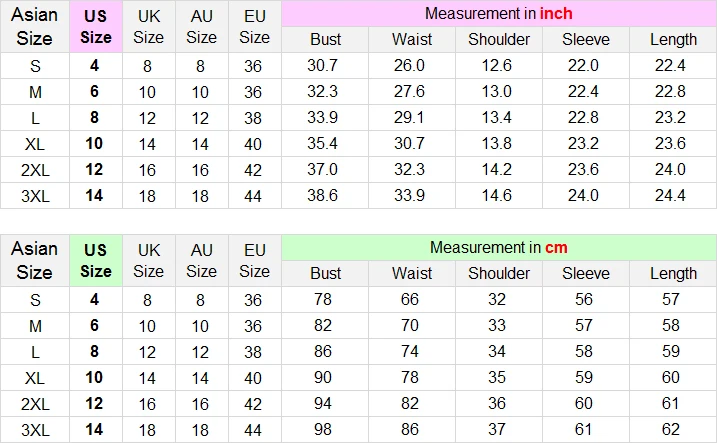The height and width of the screenshot is (443, 717).
Task: Click the Sleeve header in the cm table
Action: coord(586,274)
